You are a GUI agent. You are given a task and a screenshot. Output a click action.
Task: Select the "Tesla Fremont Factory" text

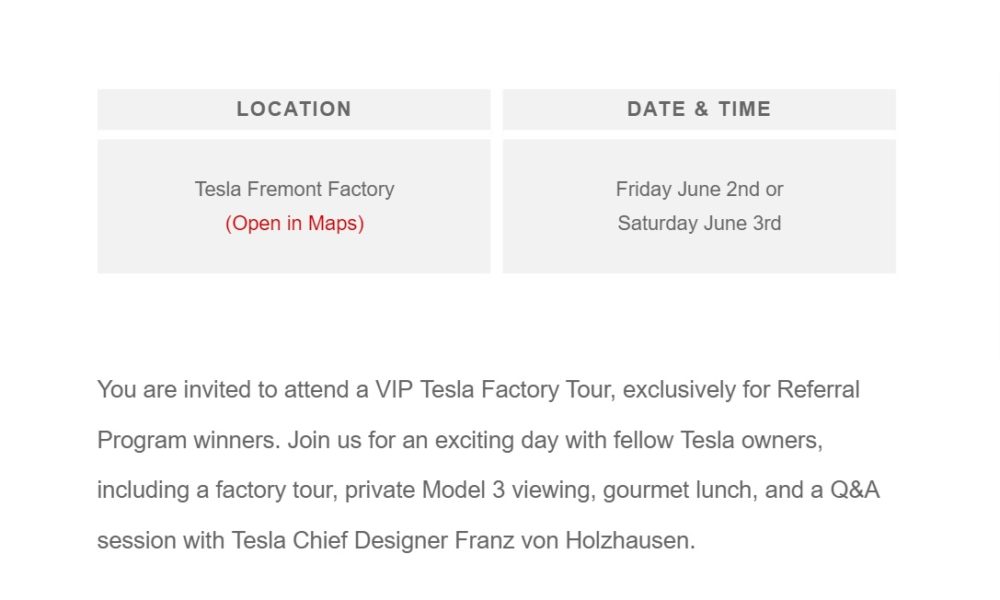point(294,189)
